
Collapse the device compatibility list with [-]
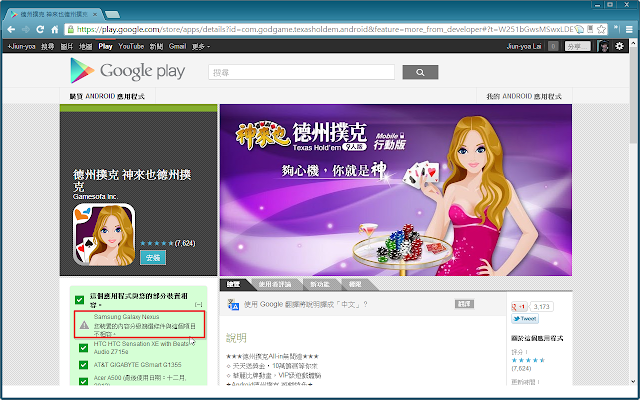pyautogui.click(x=199, y=304)
